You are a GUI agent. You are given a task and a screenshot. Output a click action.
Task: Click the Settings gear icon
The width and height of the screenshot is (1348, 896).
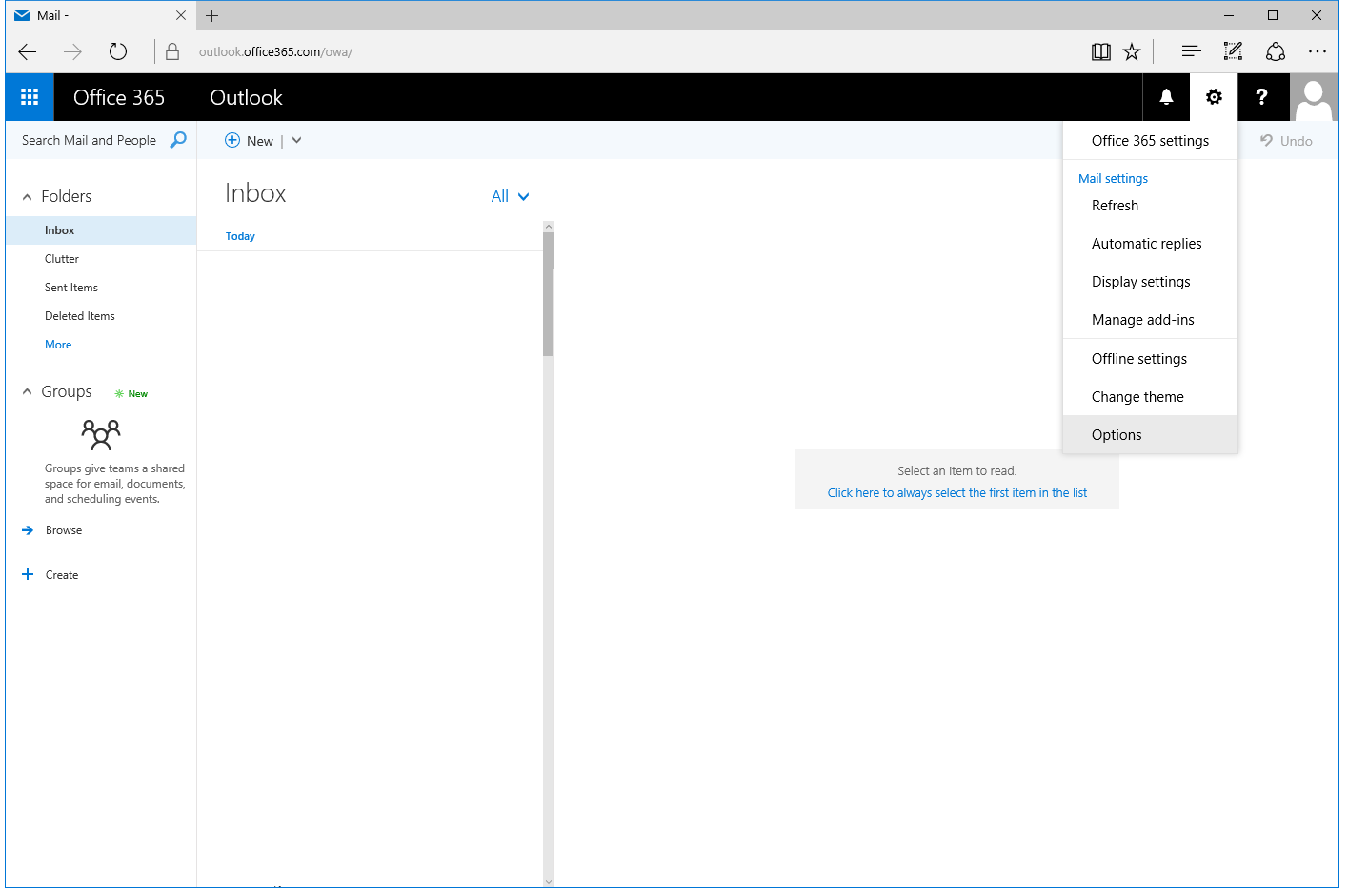pyautogui.click(x=1214, y=96)
